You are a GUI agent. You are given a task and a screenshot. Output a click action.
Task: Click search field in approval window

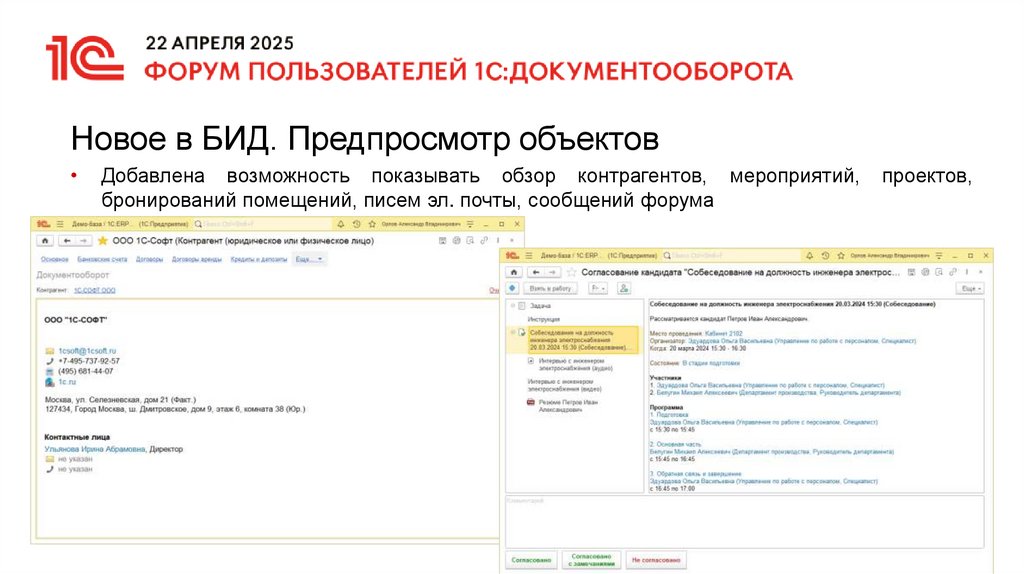click(x=733, y=255)
